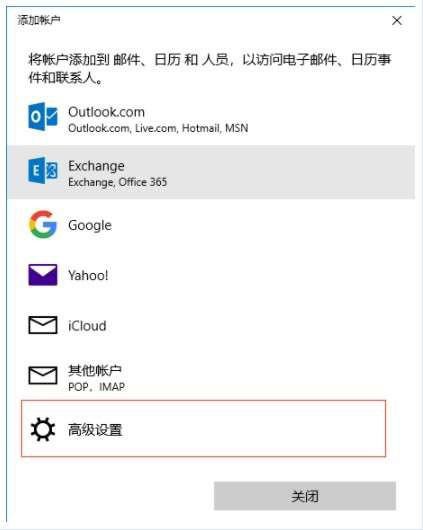This screenshot has width=423, height=530.
Task: Pick the Yahoo! account option
Action: (211, 275)
